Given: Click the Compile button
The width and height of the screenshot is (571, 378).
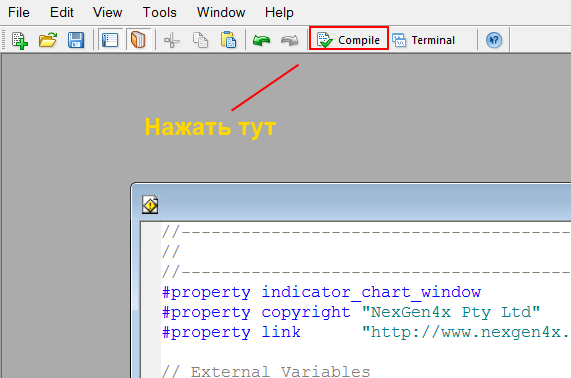Looking at the screenshot, I should tap(348, 40).
